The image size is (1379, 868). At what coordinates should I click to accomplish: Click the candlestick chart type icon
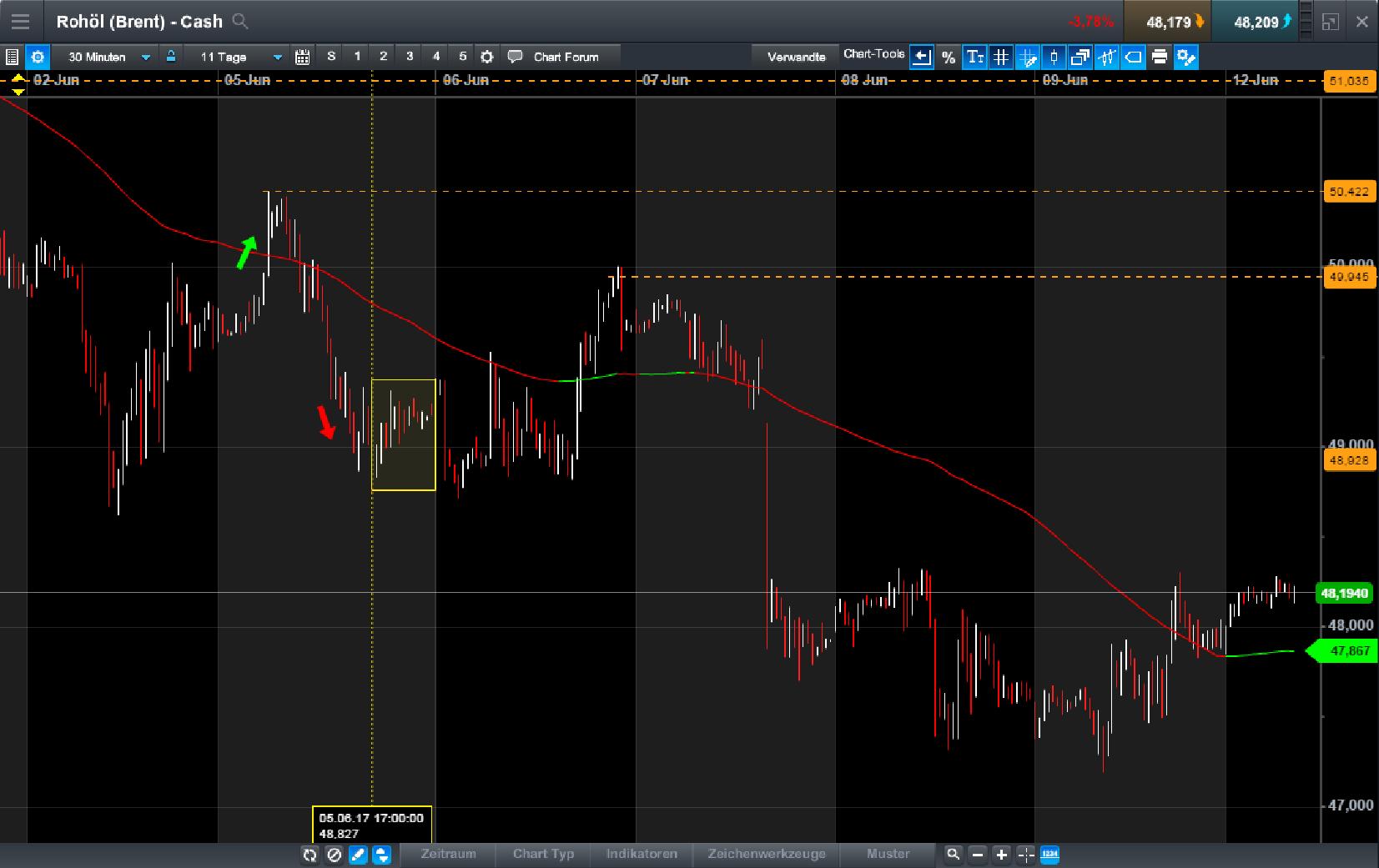click(1054, 58)
